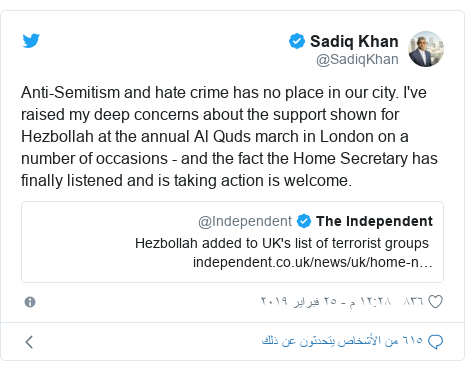Expand the conversation with the left chevron

click(x=29, y=342)
